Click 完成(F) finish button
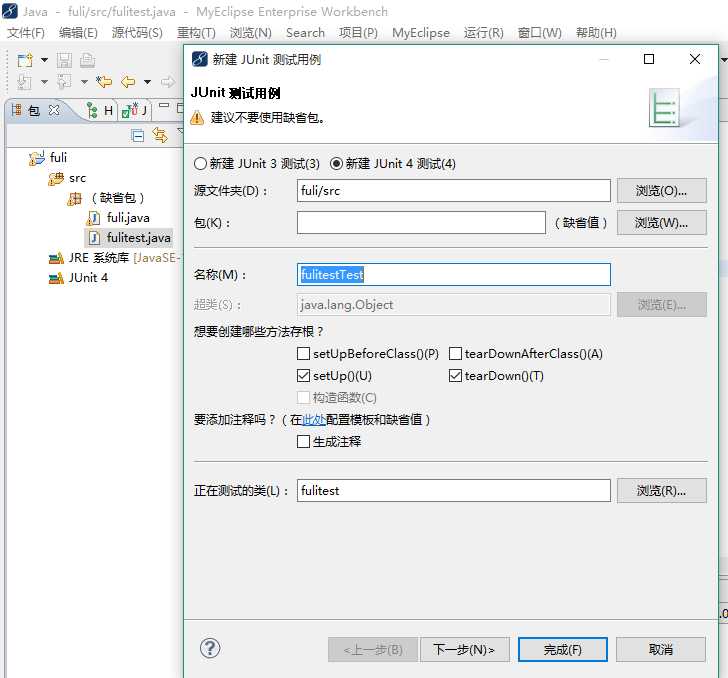Screen dimensions: 728x678 pos(563,649)
